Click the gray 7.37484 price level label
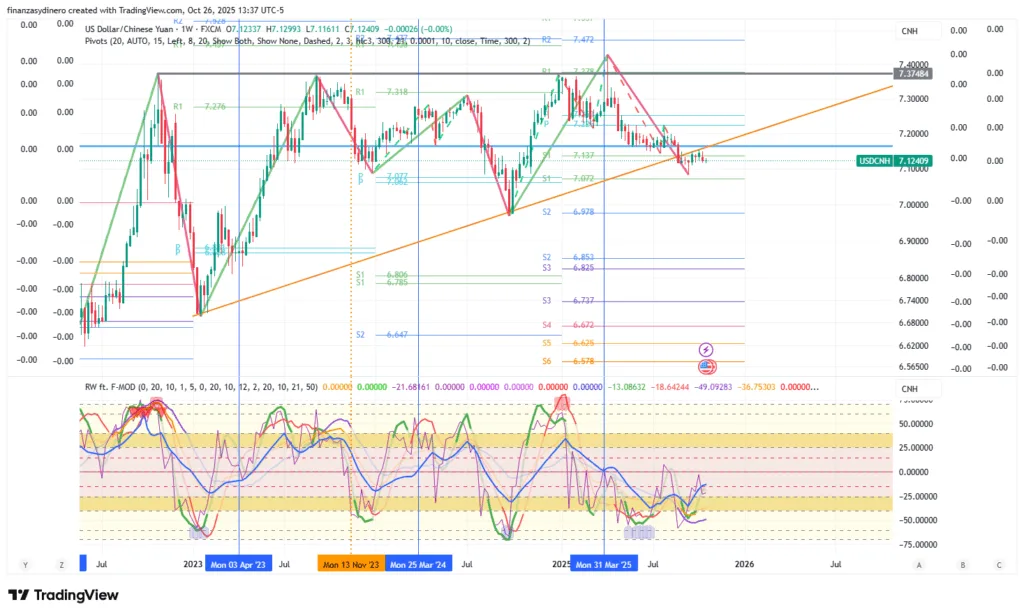Screen dimensions: 1024x616 point(915,74)
